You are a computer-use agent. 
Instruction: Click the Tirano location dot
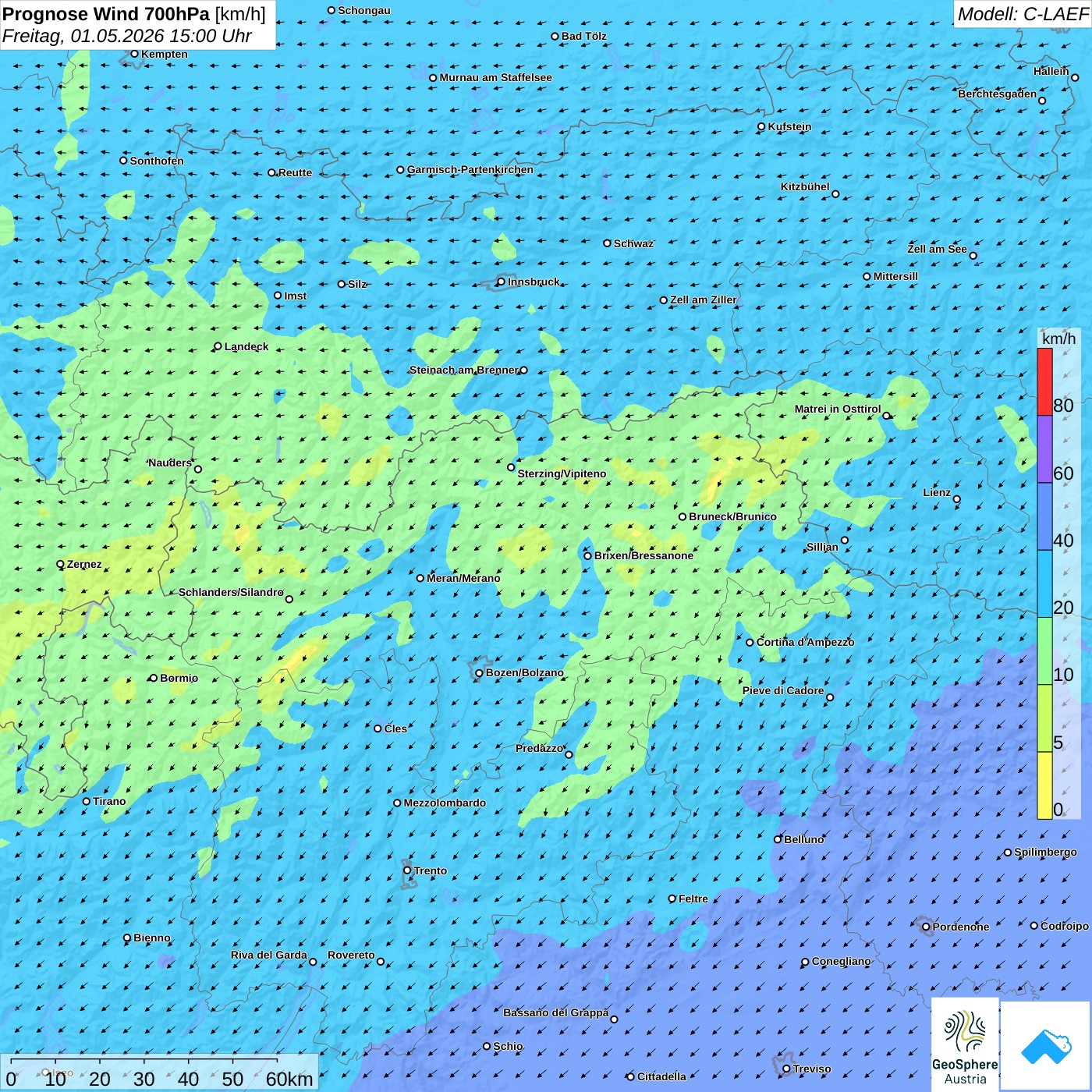pyautogui.click(x=87, y=801)
